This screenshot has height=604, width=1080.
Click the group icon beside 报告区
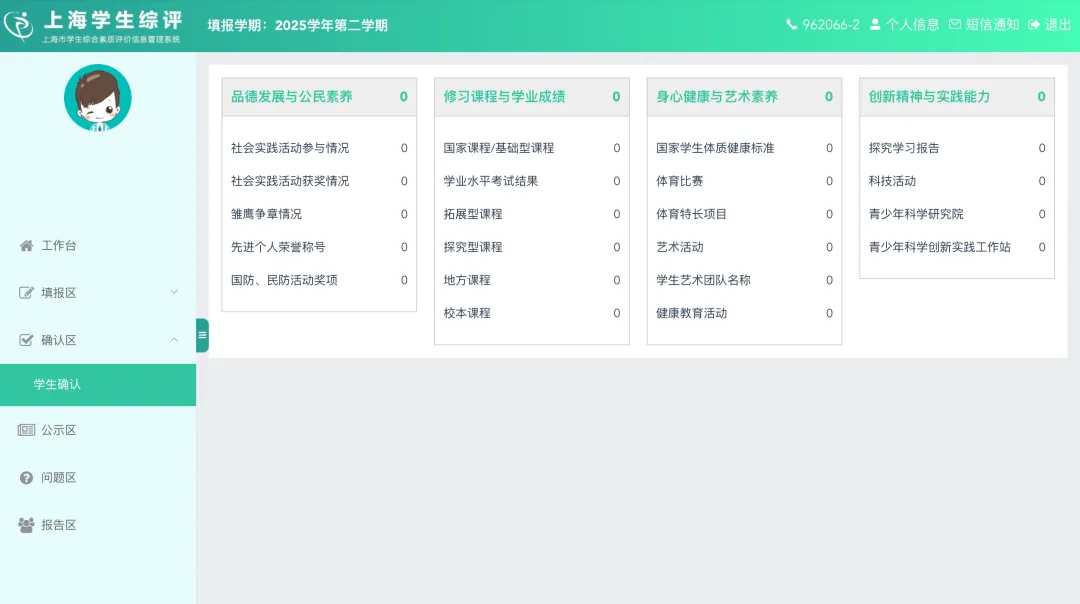[x=26, y=525]
